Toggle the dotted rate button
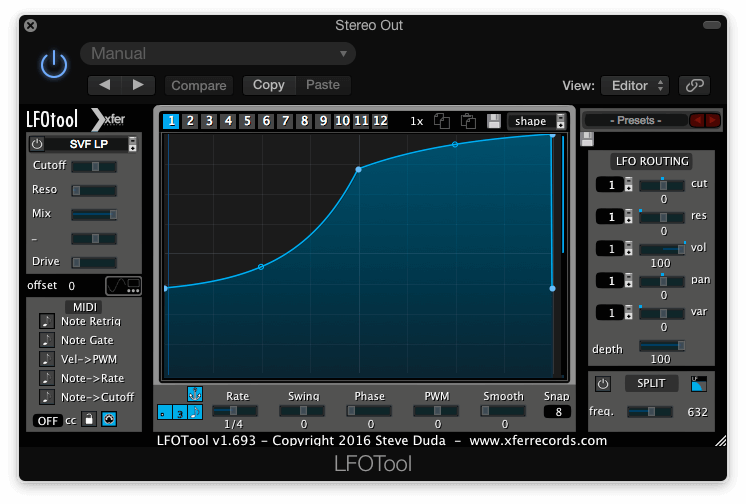Screen dimensions: 746x504 click(165, 412)
